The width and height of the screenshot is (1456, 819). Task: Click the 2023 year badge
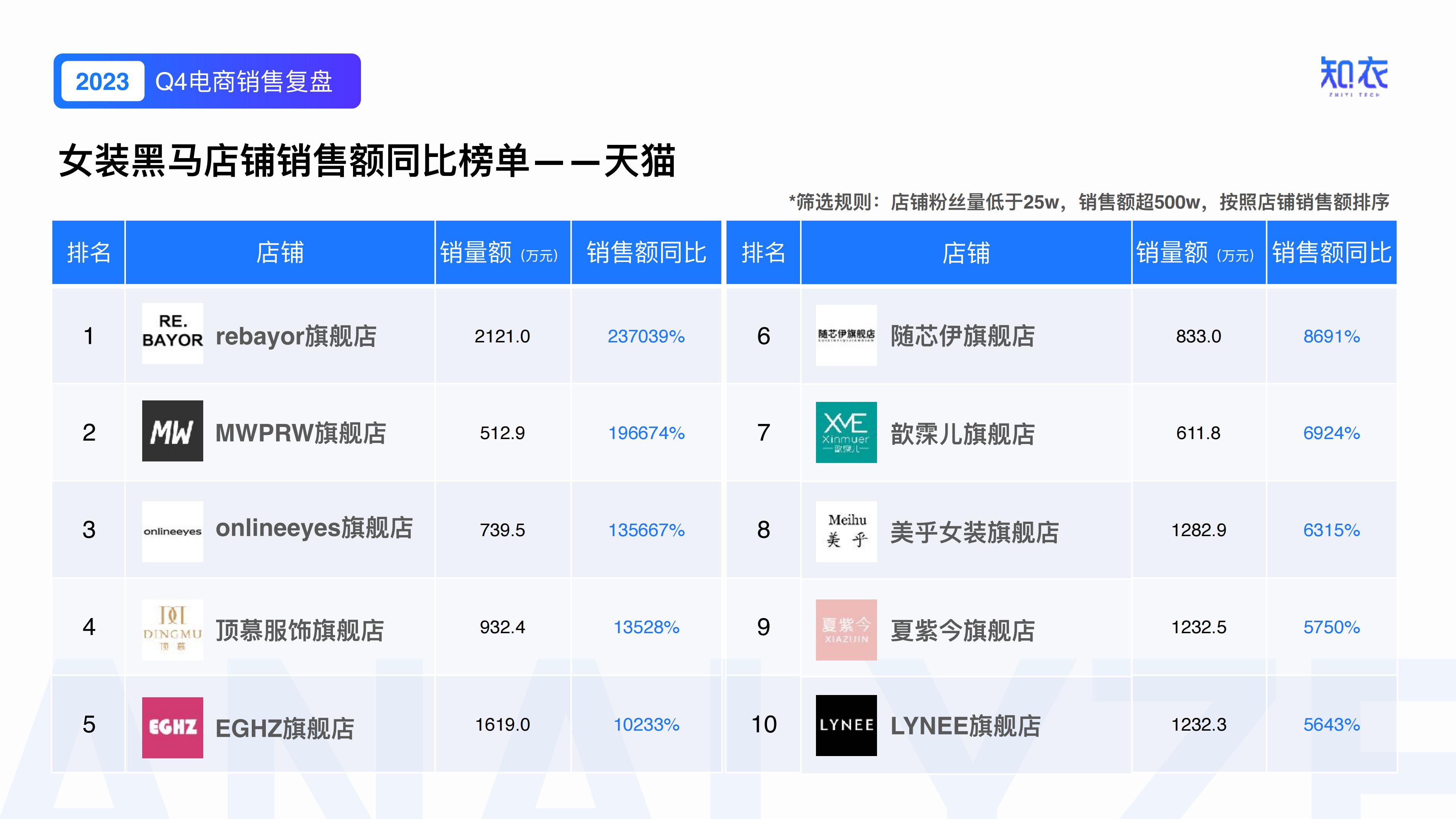102,82
